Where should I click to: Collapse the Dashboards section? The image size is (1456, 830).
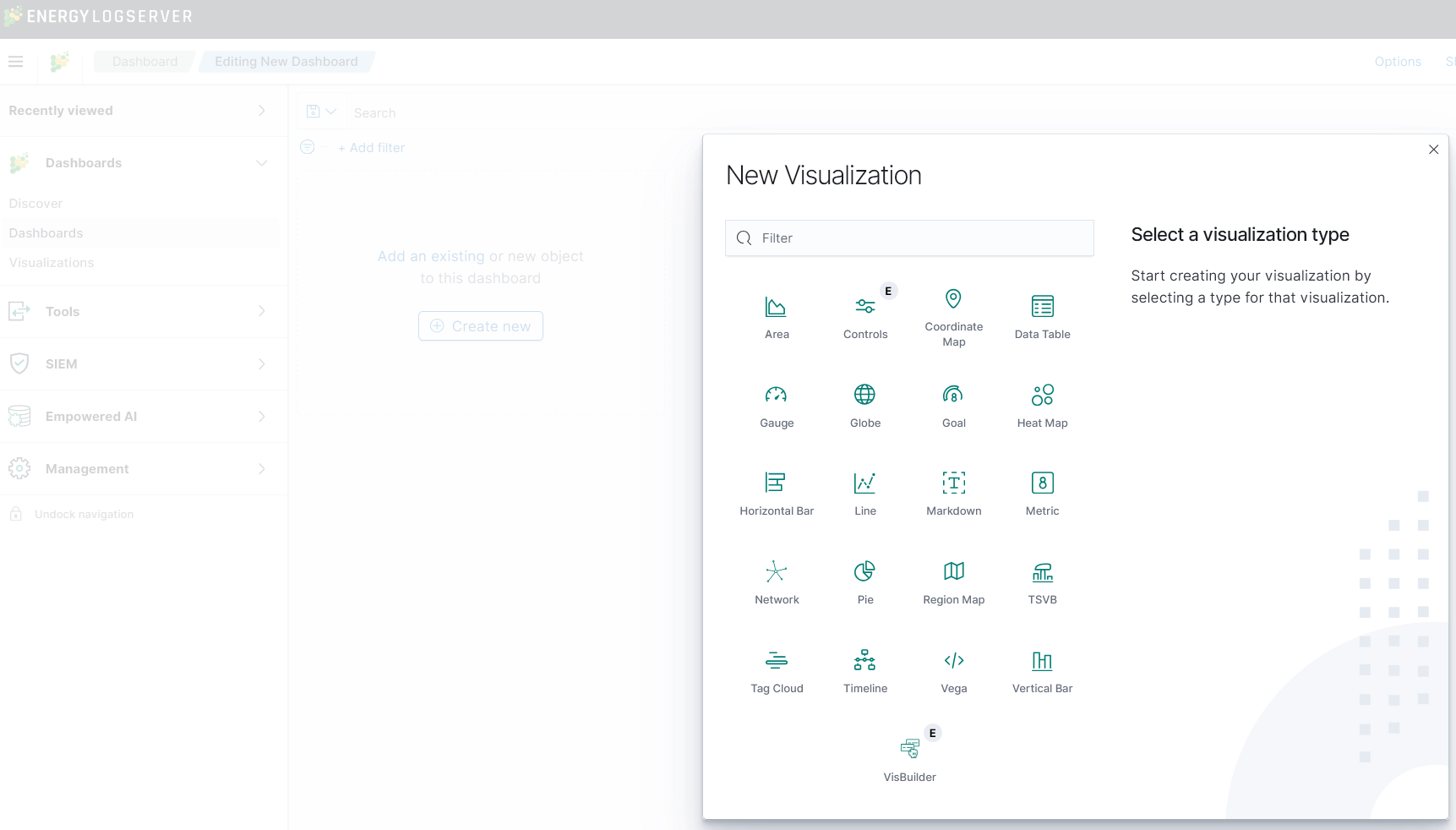261,163
